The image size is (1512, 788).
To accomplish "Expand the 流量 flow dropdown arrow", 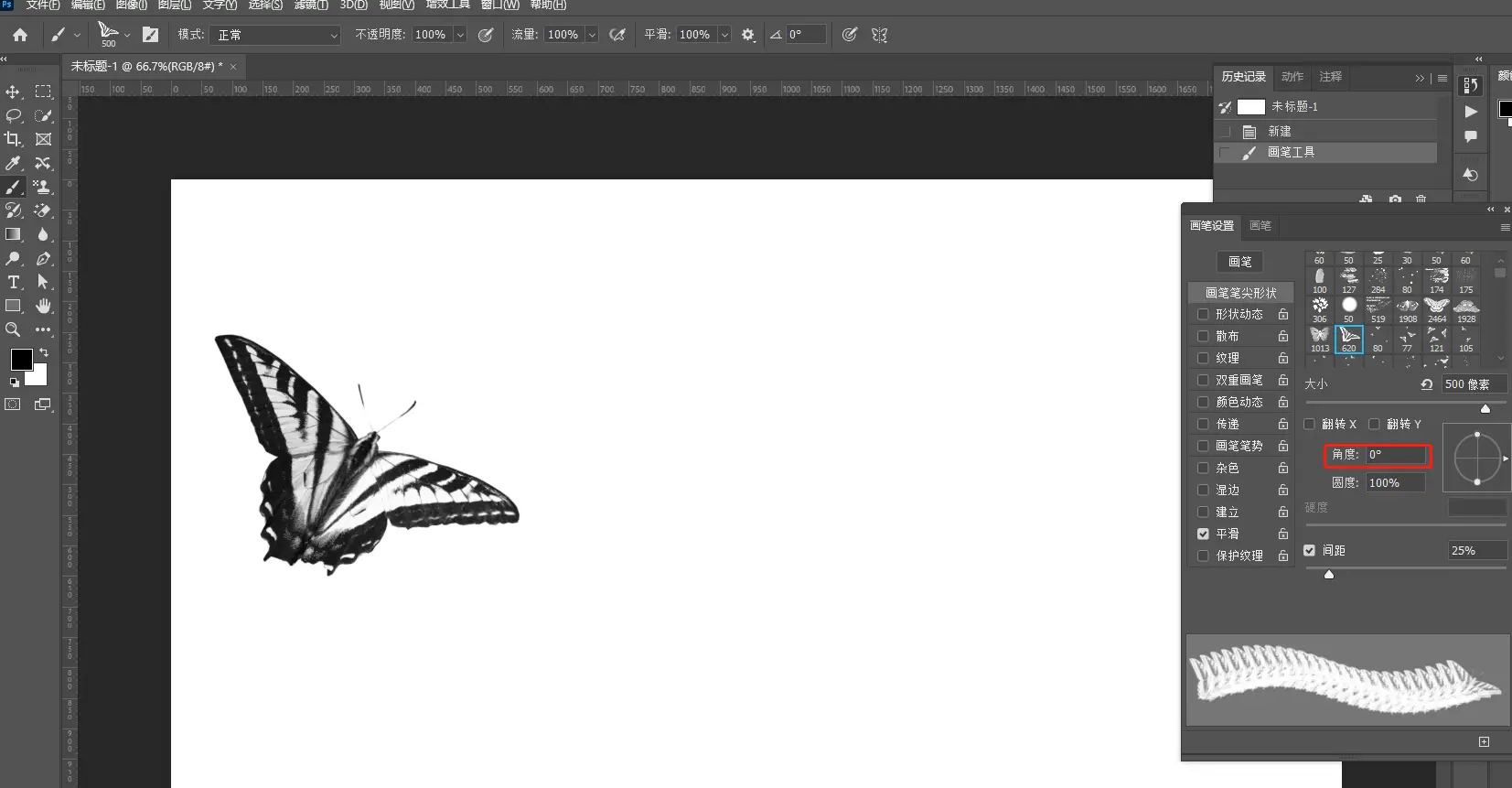I will tap(592, 35).
